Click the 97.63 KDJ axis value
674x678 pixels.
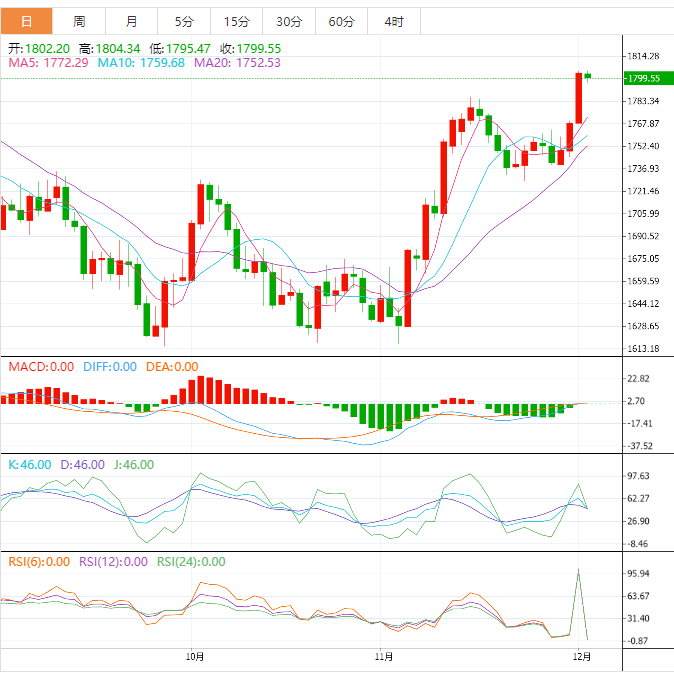pos(638,476)
